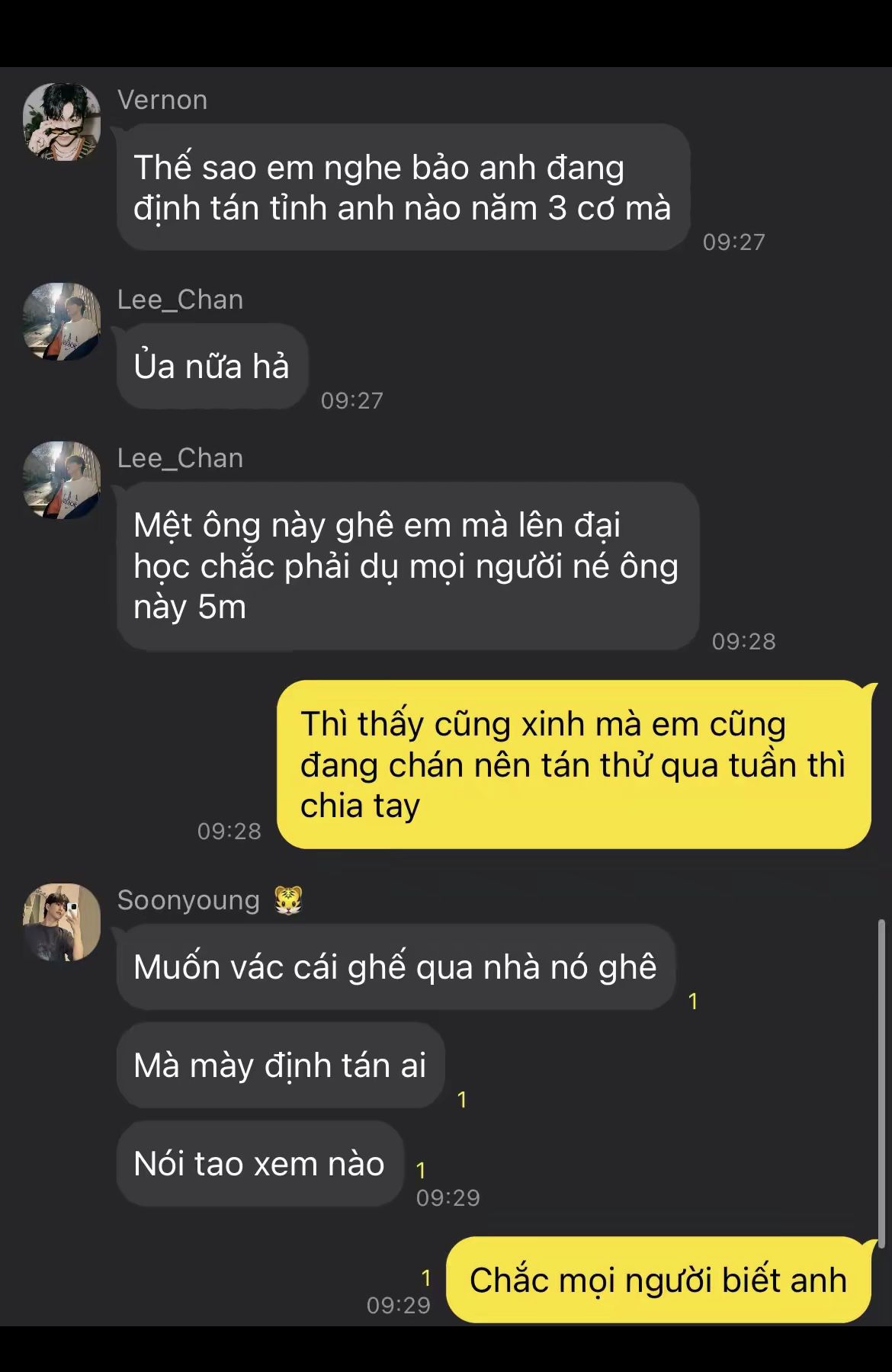The image size is (892, 1372).
Task: Tap yellow bubble 'Chắc mọi người biết anh'
Action: pyautogui.click(x=658, y=1280)
